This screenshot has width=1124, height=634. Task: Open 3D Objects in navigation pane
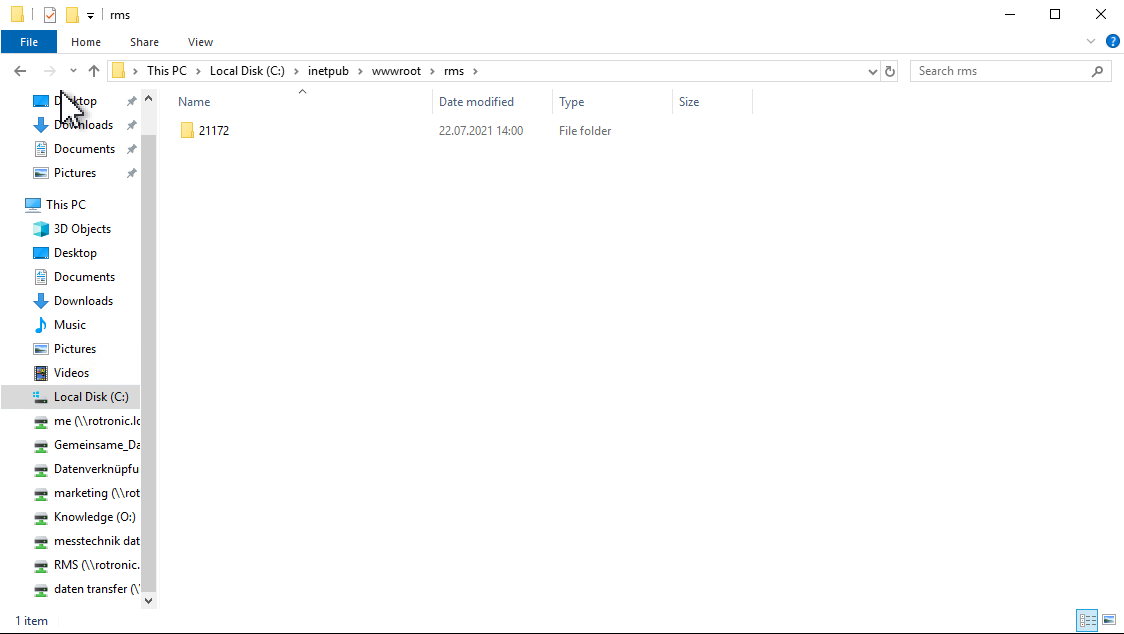coord(82,229)
